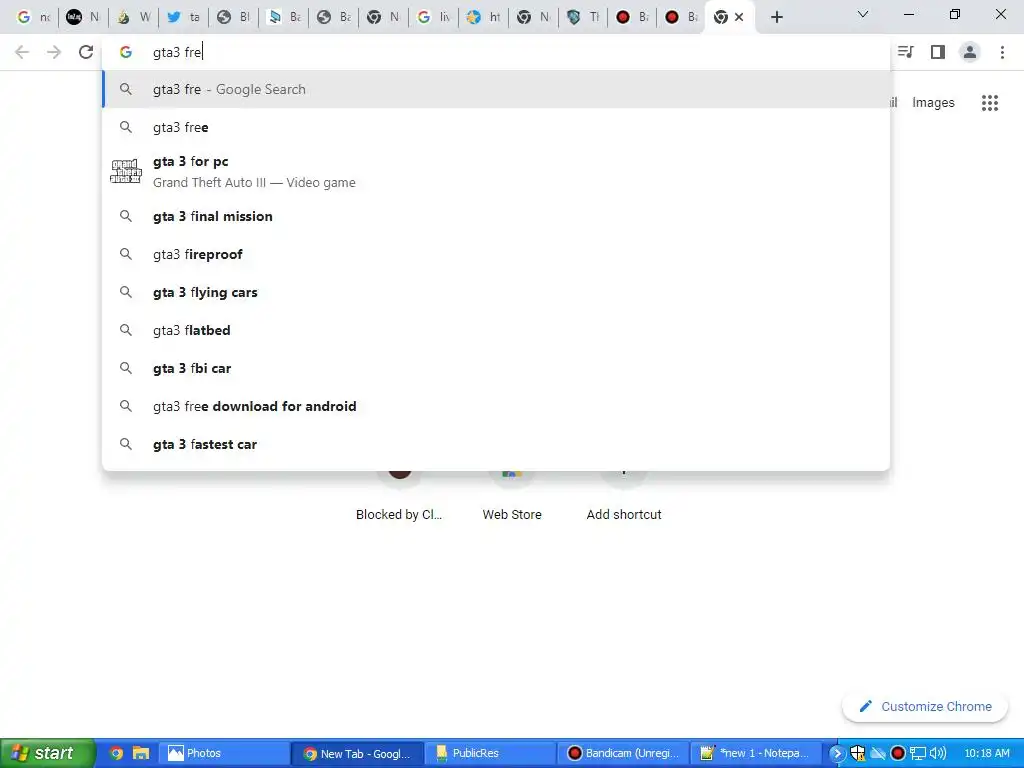Switch to the second tab with black round icon

[83, 17]
